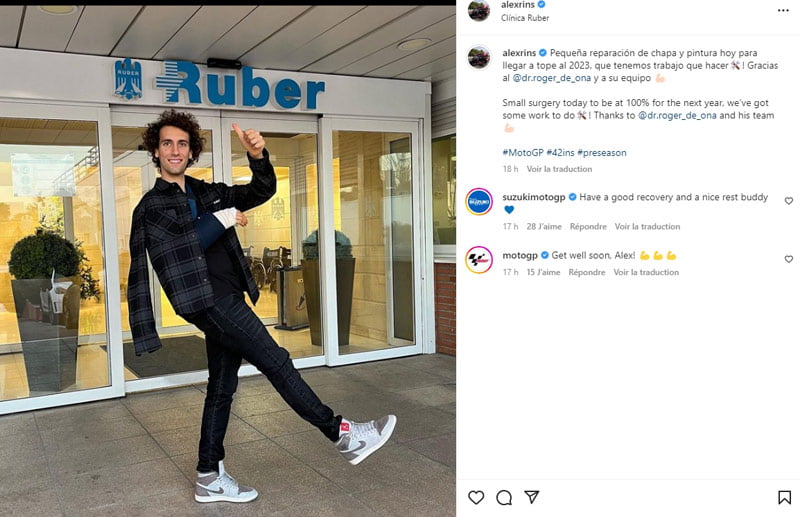Open the comment bubble icon
Screen dimensions: 800x517
[504, 497]
